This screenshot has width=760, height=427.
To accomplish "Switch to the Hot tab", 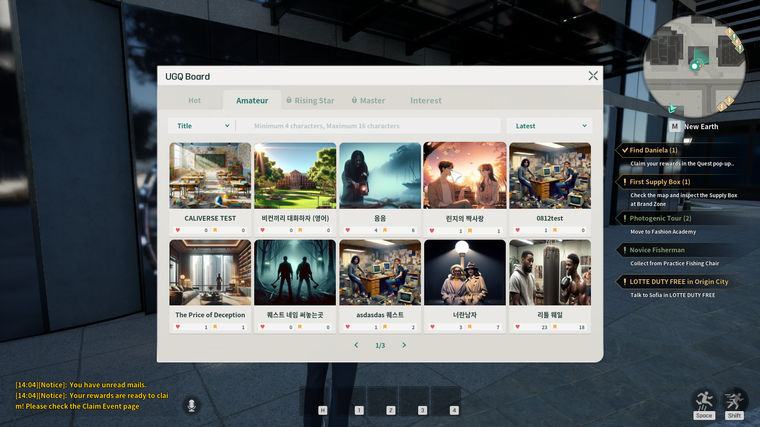I will pyautogui.click(x=195, y=100).
